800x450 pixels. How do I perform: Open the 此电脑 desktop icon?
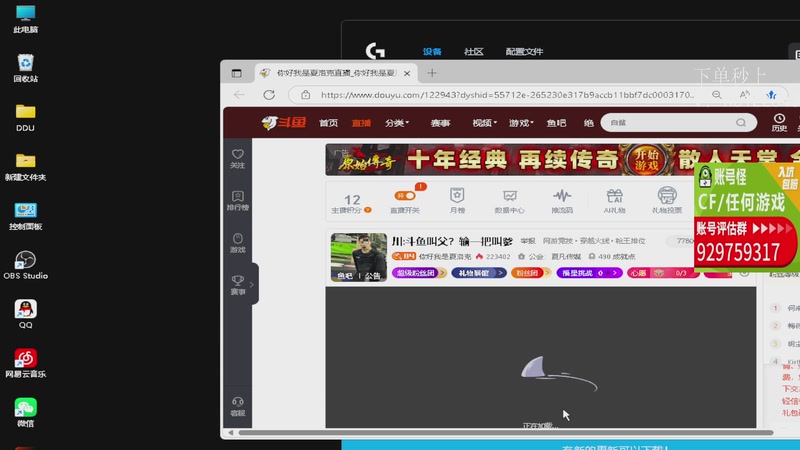[26, 19]
